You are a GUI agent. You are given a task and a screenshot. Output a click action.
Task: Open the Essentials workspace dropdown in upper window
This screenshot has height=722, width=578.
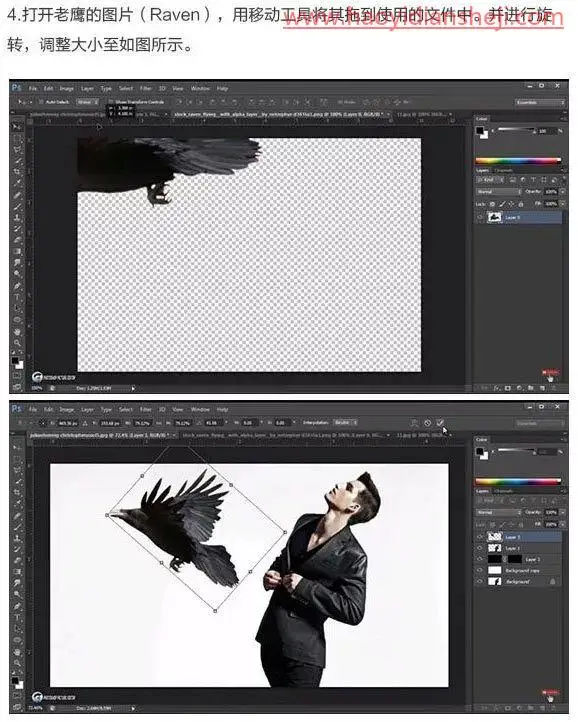click(540, 102)
